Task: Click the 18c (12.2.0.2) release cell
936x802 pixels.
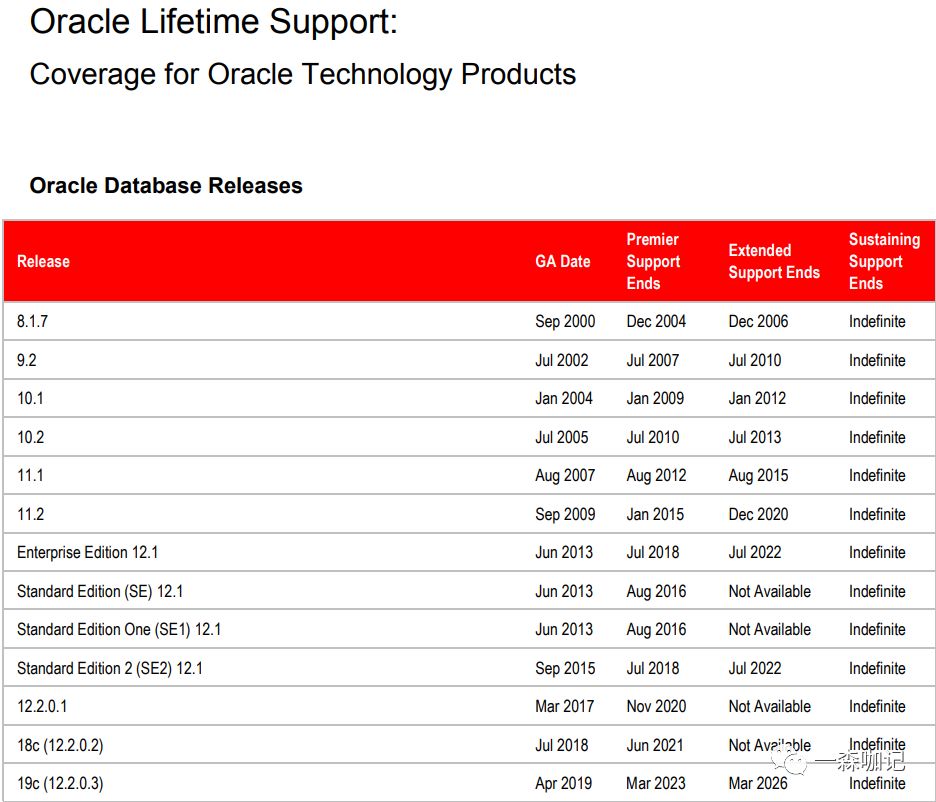Action: point(60,745)
